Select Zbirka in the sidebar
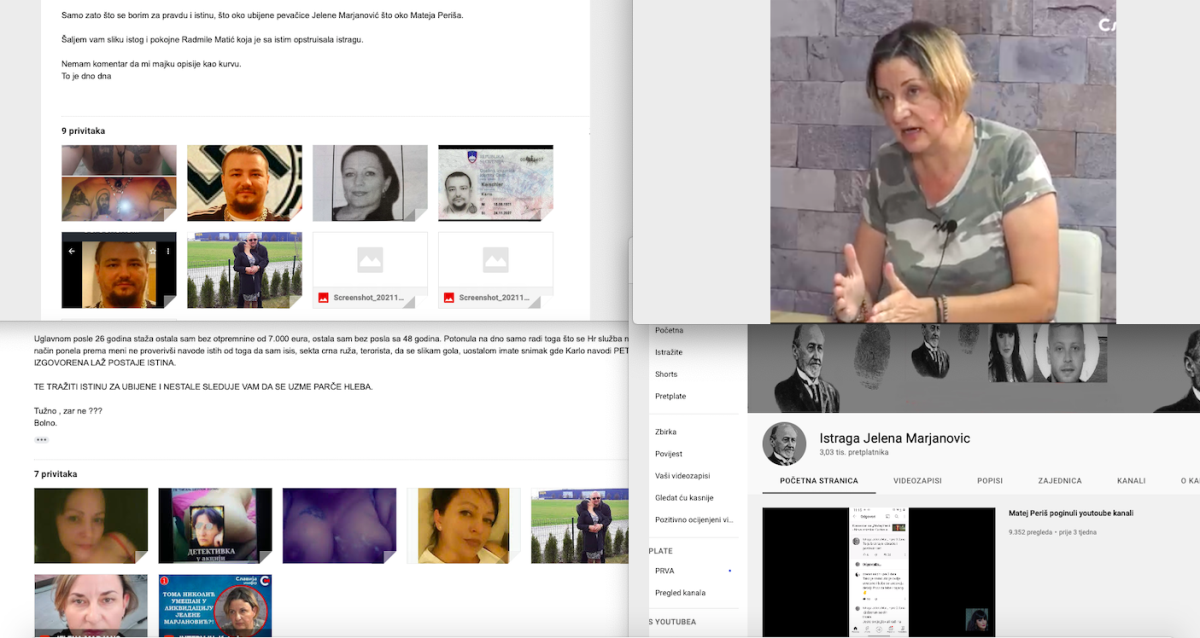Screen dimensions: 1200x638 click(x=666, y=432)
